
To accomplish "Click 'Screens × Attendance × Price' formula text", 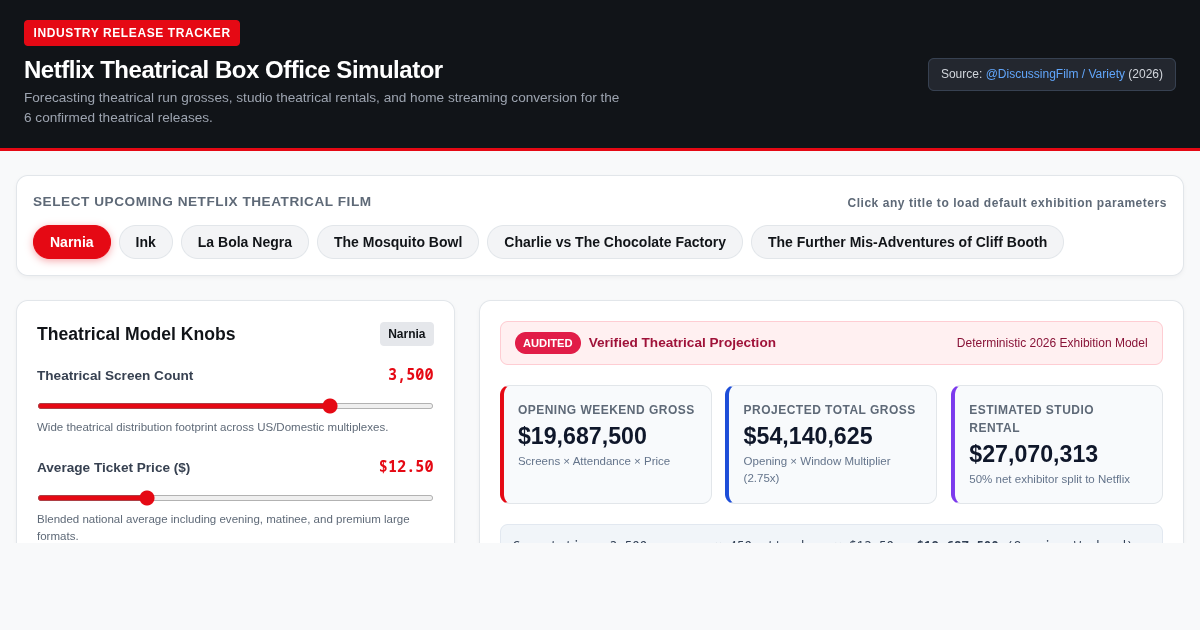I will pyautogui.click(x=594, y=461).
